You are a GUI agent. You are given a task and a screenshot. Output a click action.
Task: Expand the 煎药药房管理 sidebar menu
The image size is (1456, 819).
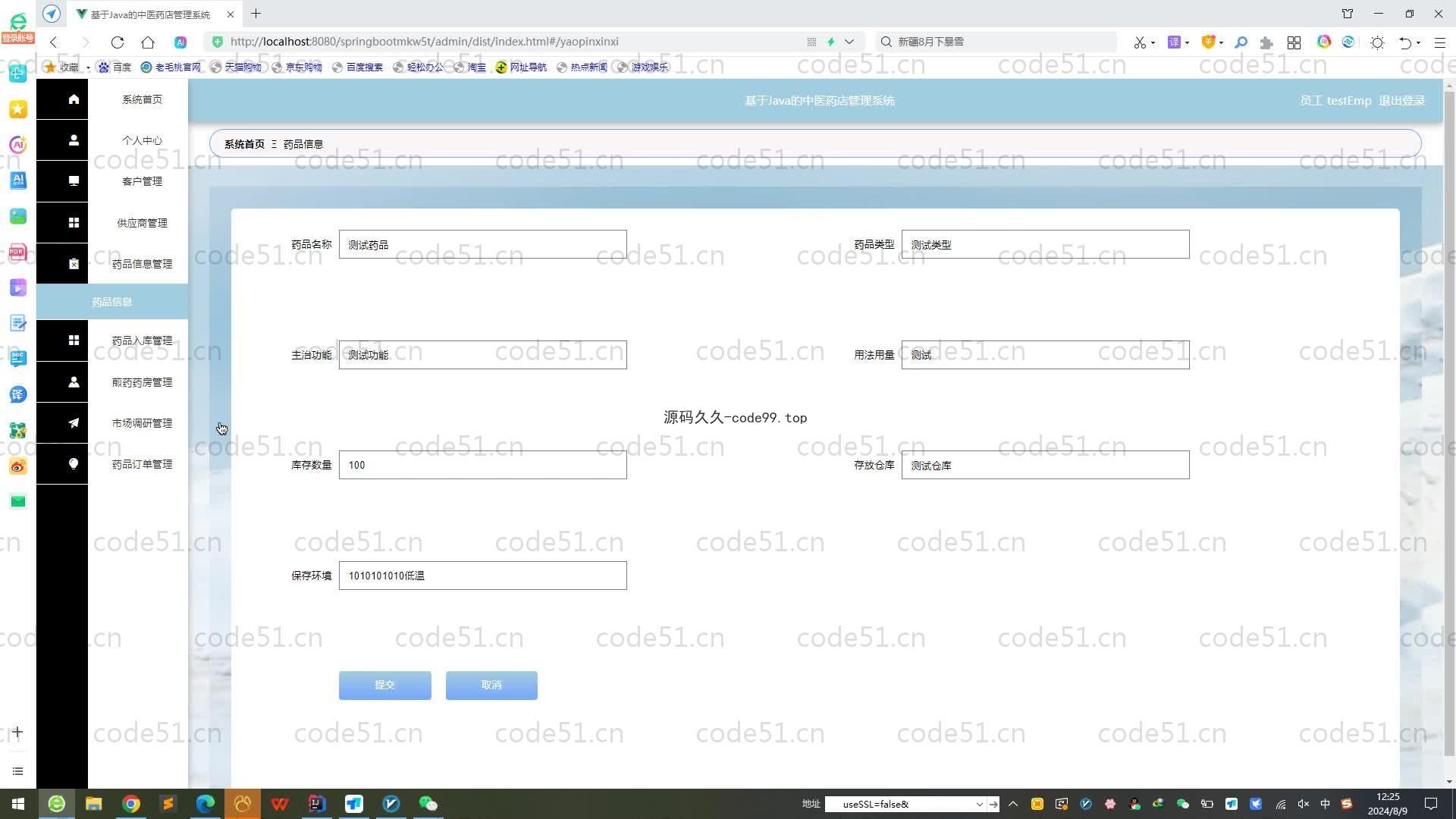pyautogui.click(x=142, y=382)
